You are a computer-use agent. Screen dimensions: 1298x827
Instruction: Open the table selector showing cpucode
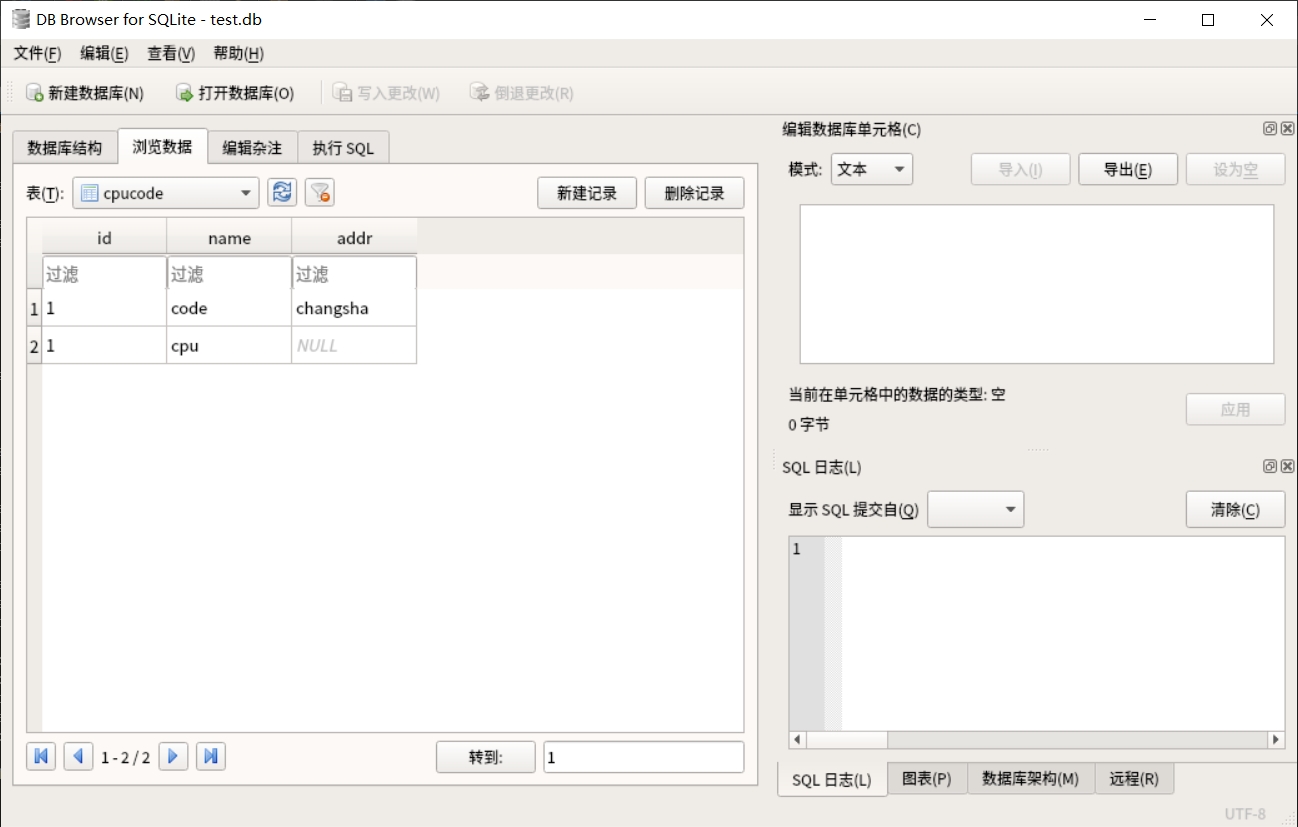pos(166,193)
